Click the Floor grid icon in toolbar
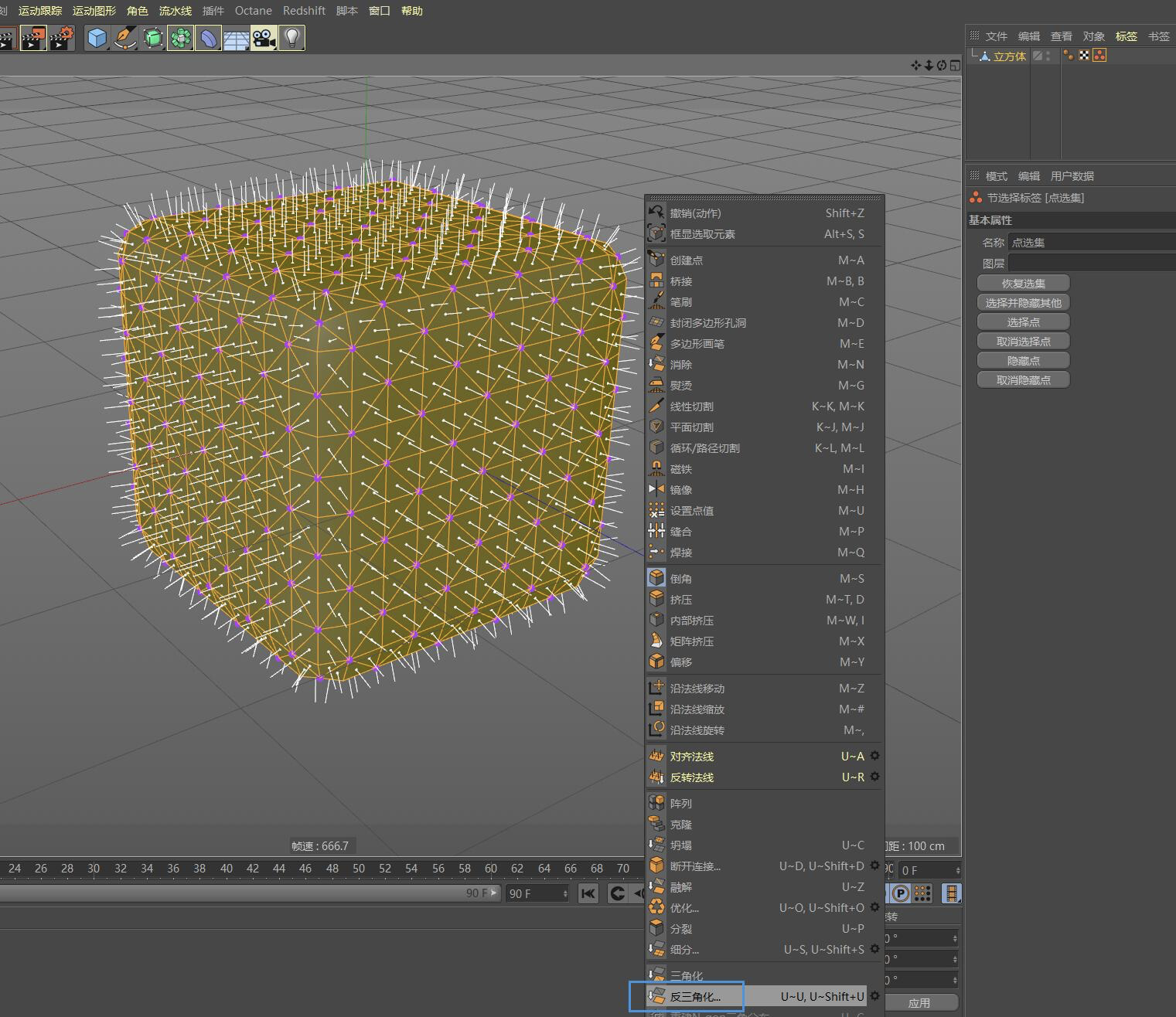1176x1017 pixels. point(236,38)
